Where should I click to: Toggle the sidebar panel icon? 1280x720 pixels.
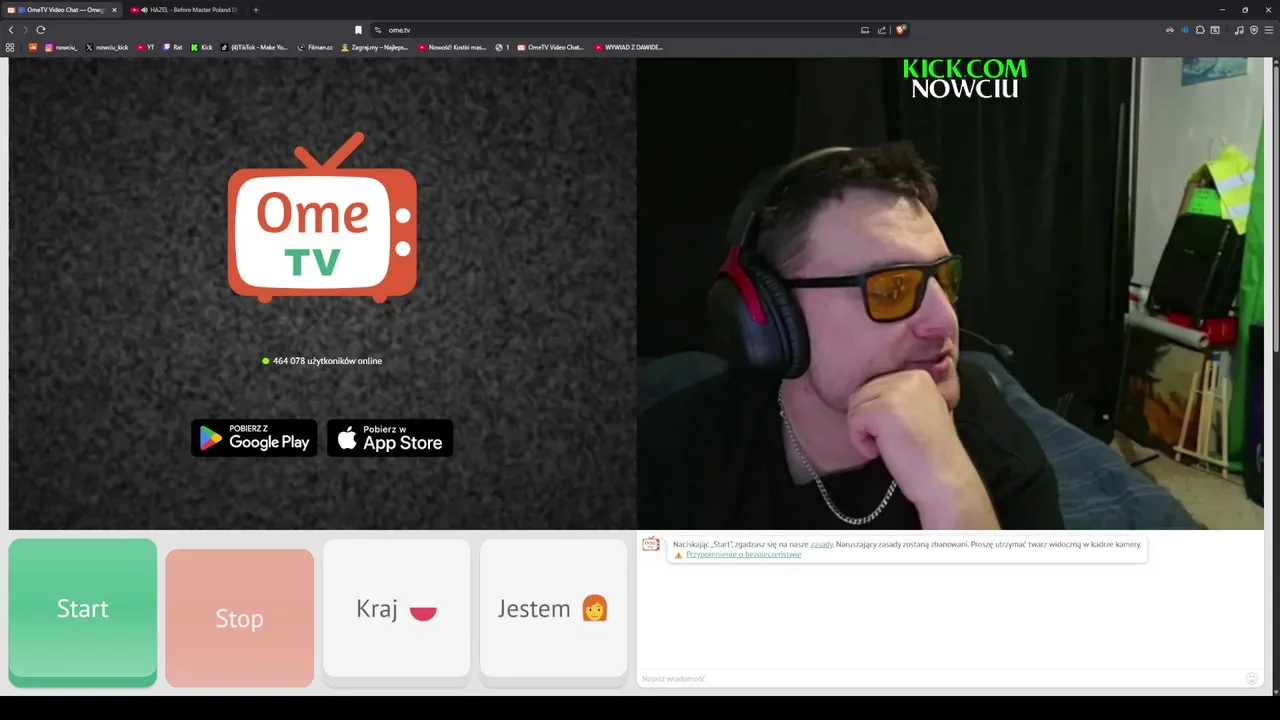(x=1215, y=30)
